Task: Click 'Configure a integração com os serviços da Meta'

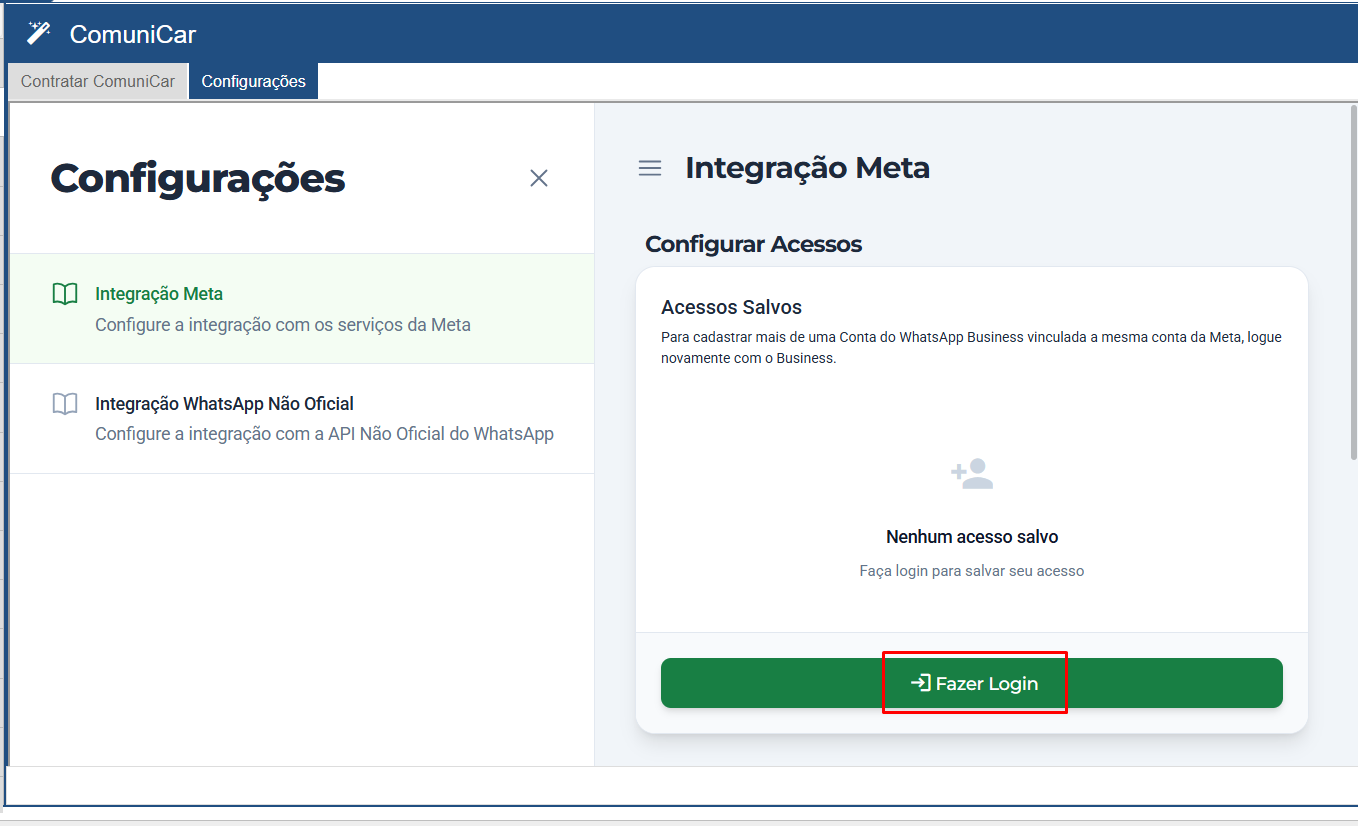Action: [x=283, y=325]
